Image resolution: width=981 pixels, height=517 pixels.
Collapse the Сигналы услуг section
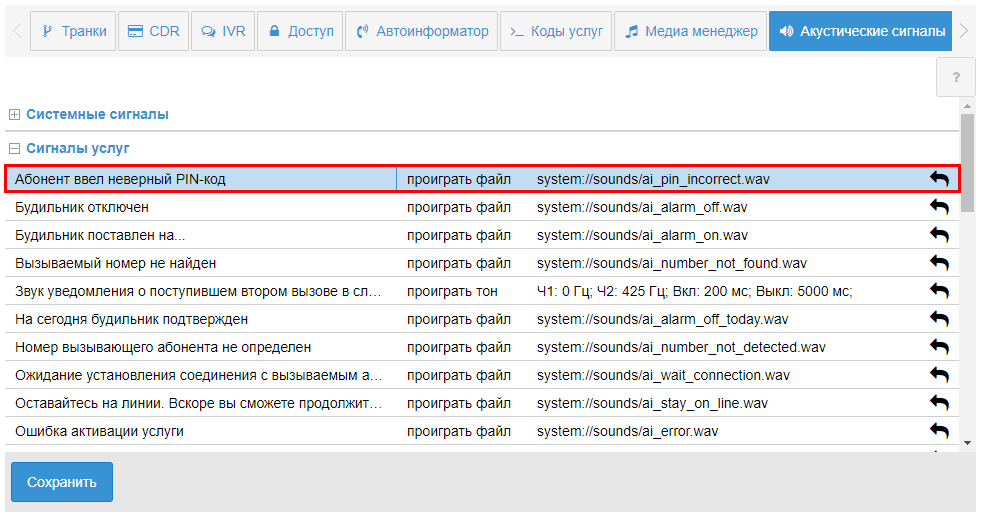coord(14,148)
